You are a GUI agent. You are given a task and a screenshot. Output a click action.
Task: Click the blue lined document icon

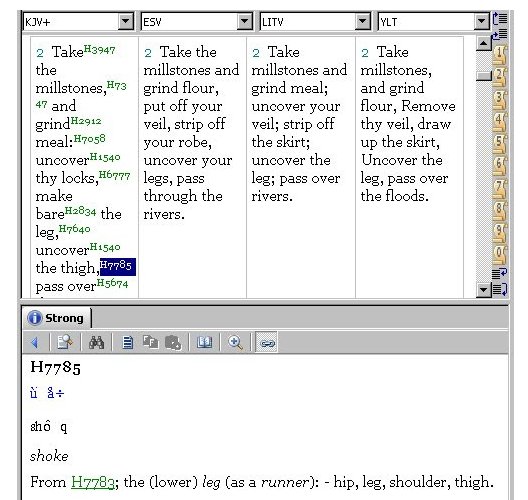127,343
